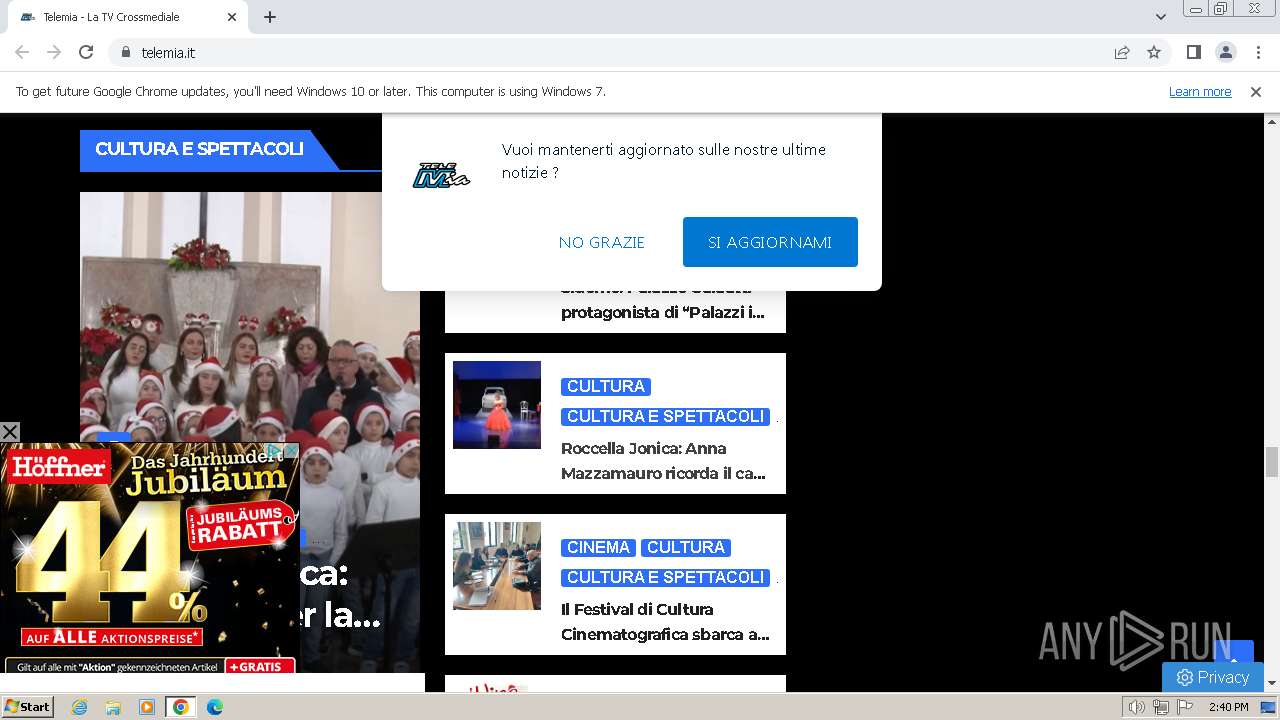The width and height of the screenshot is (1280, 720).
Task: Open Windows Explorer folder from taskbar
Action: [x=113, y=707]
